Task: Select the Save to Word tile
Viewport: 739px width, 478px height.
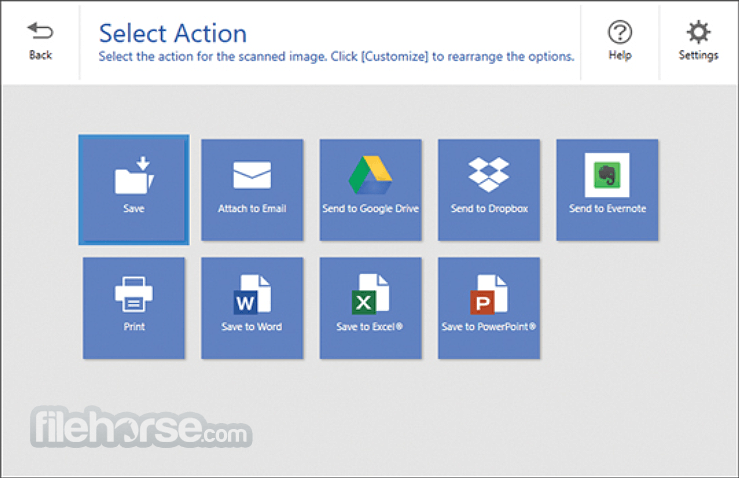Action: 252,308
